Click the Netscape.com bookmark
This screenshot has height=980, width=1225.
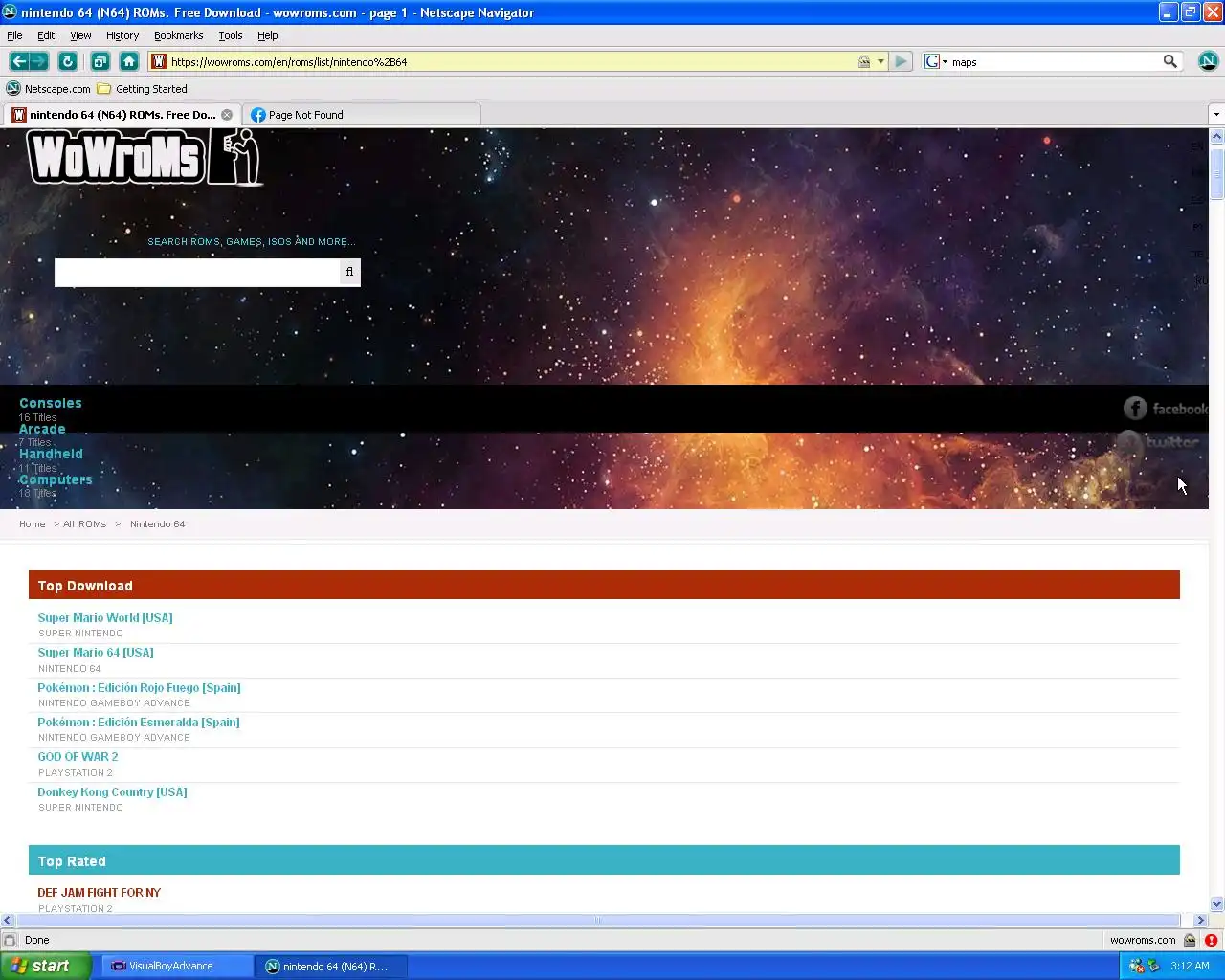(49, 89)
